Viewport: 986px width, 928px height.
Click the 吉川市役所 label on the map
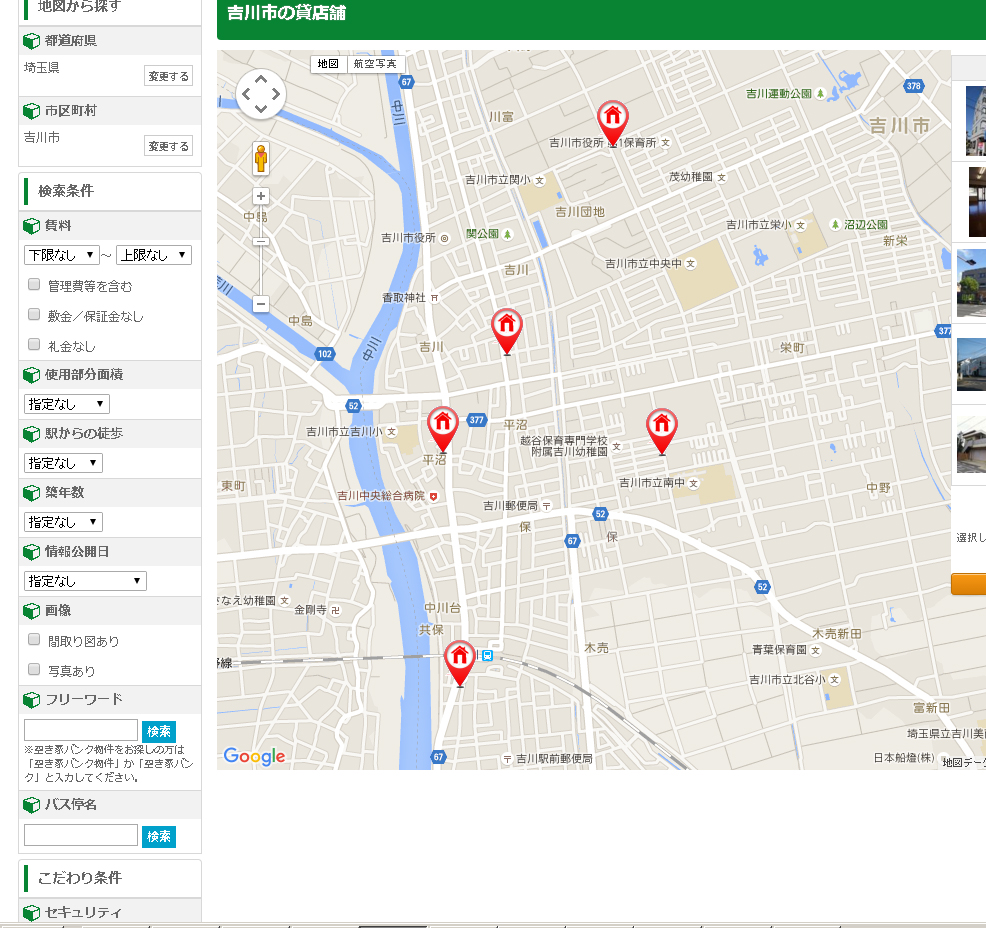click(408, 238)
